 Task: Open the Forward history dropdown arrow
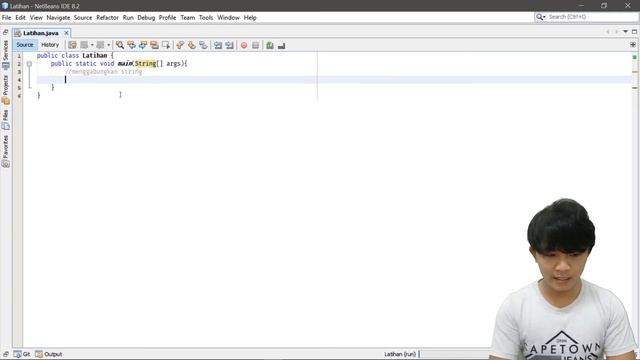(108, 45)
